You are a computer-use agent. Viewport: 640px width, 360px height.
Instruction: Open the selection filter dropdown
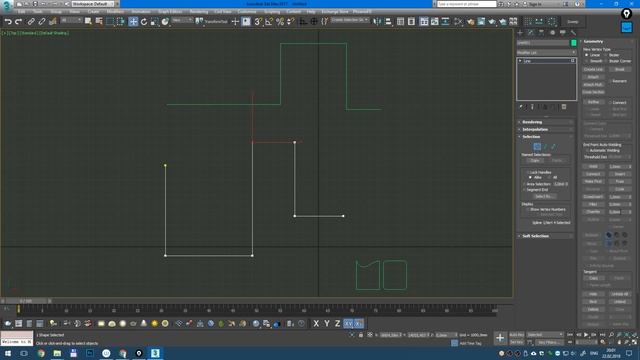[71, 20]
